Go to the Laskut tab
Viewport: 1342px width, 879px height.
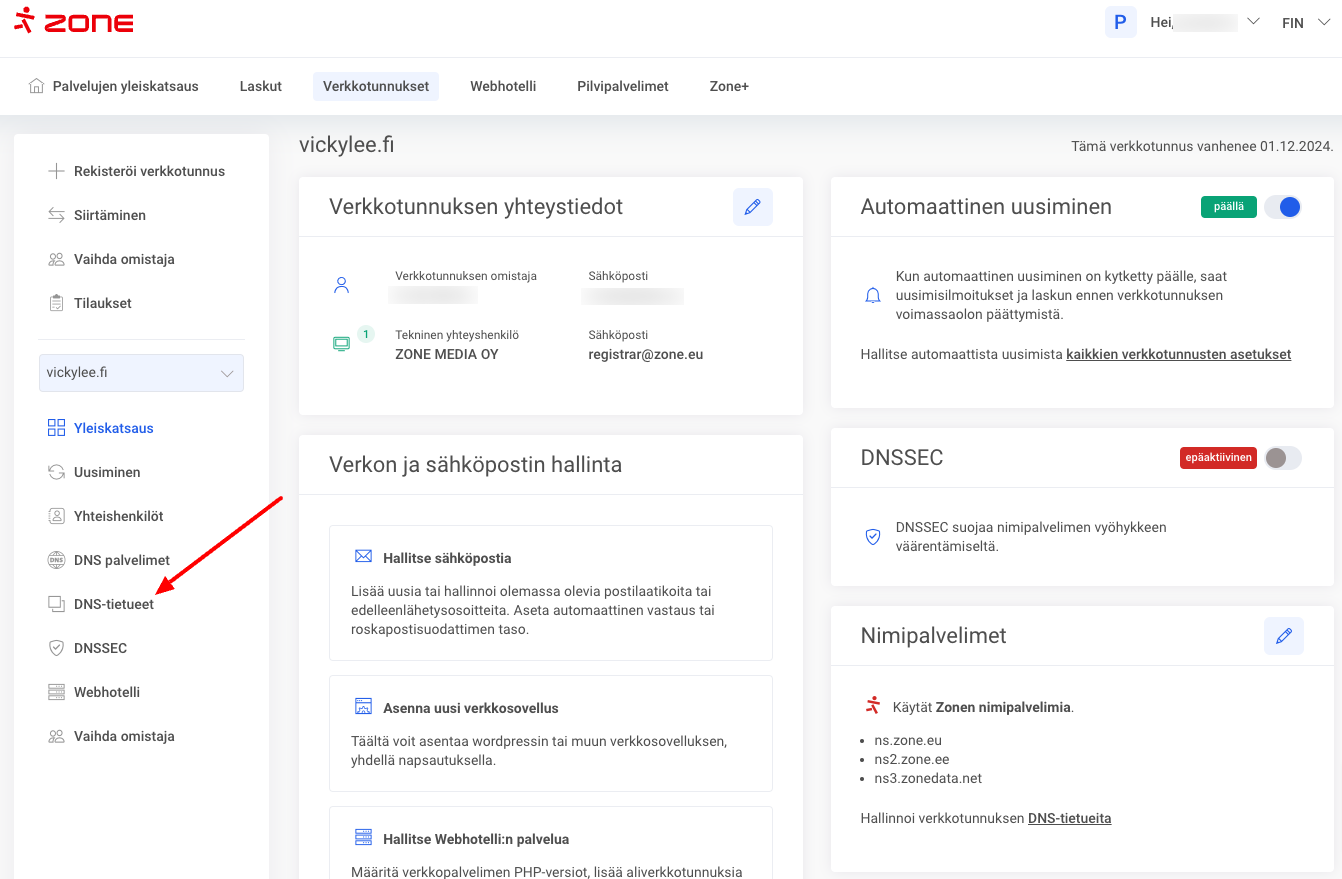[260, 86]
